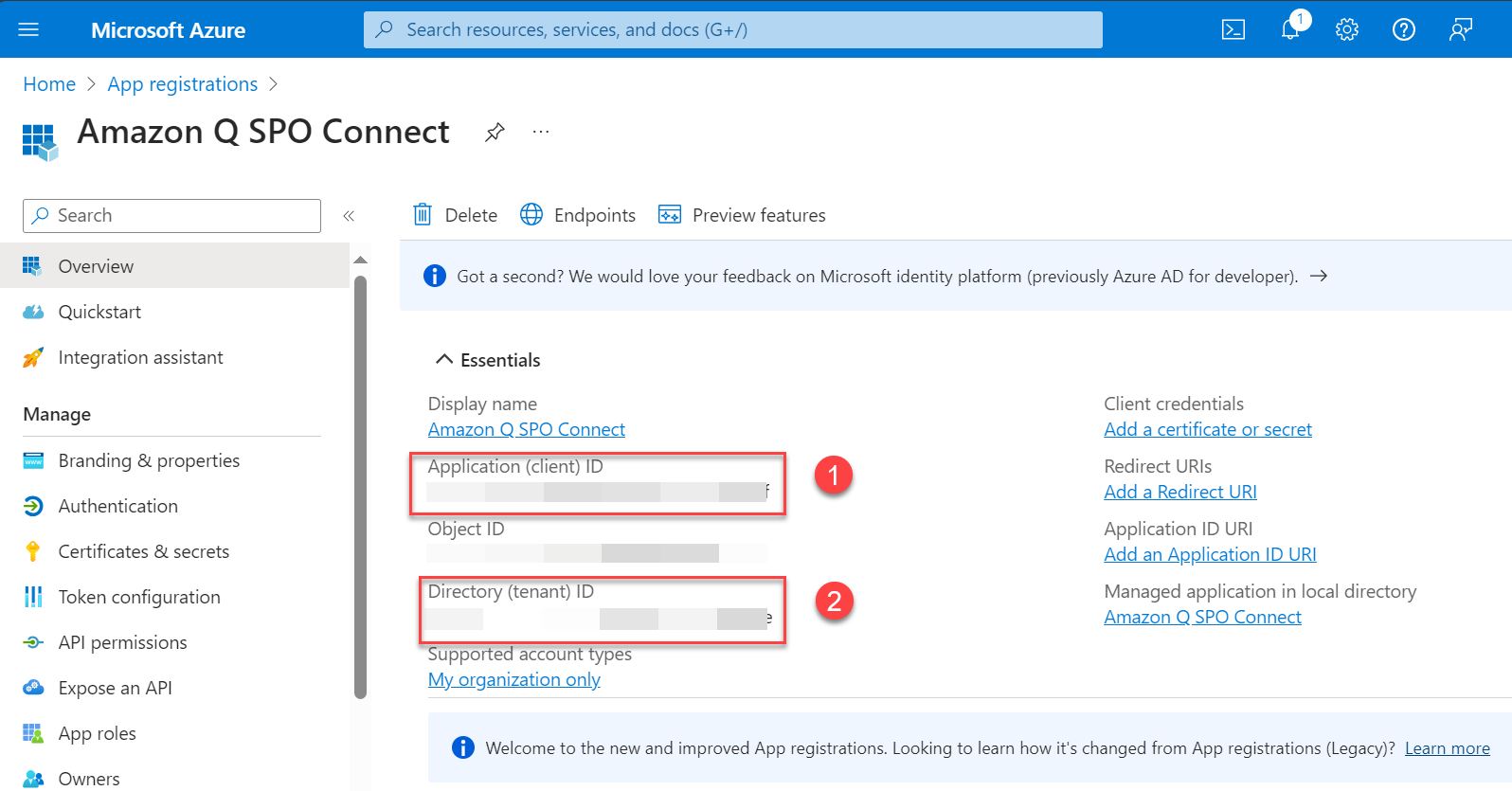The height and width of the screenshot is (791, 1512).
Task: Click the info icon in welcome banner
Action: point(463,747)
